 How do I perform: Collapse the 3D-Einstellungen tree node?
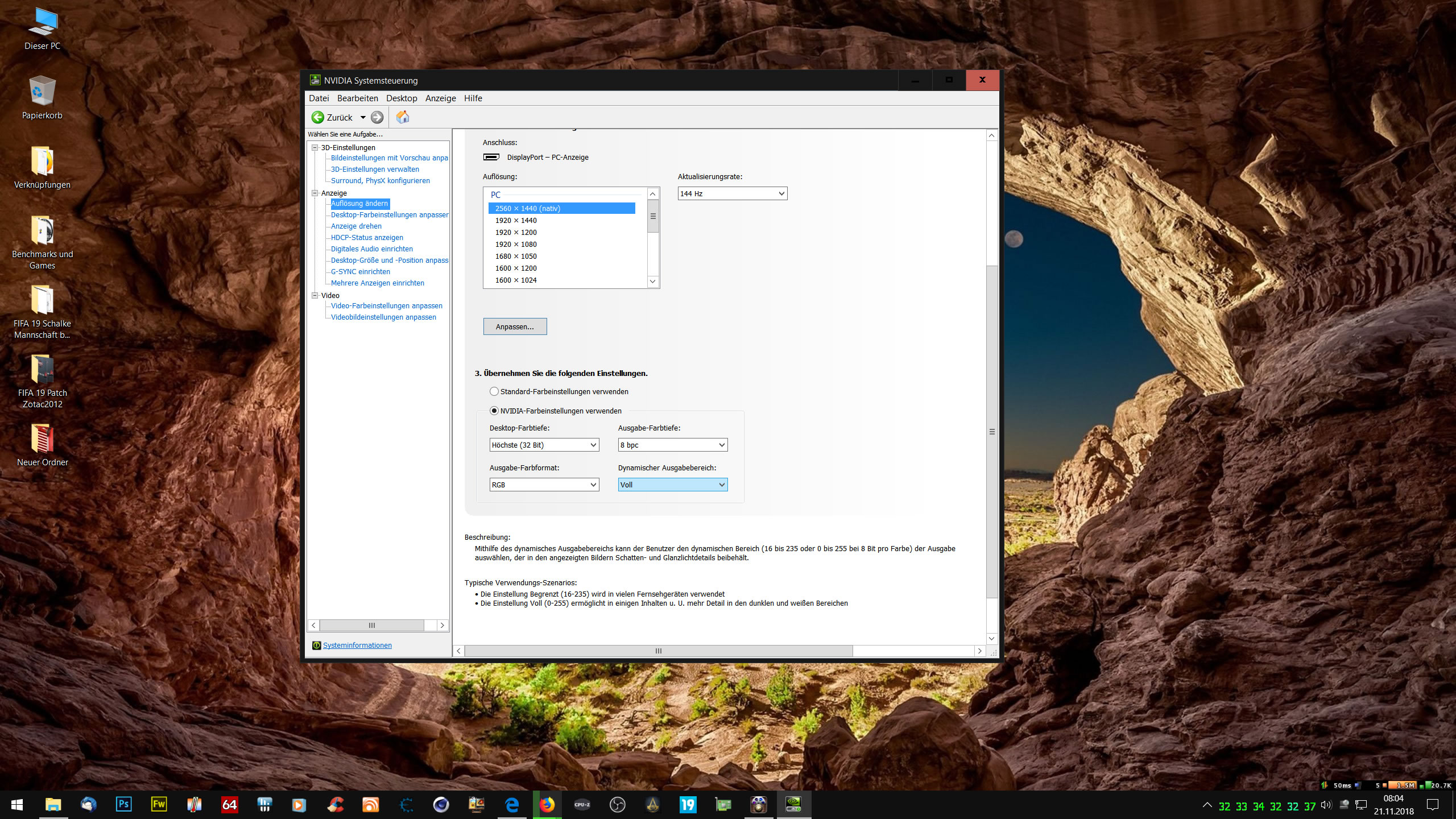(315, 147)
